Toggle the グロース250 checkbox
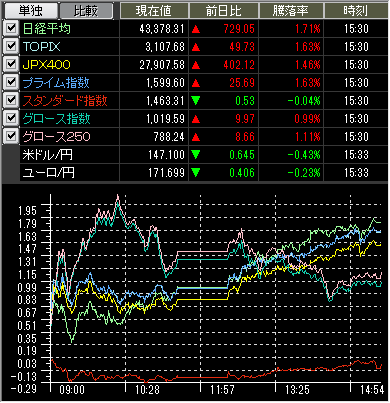Screen dimensions: 390x403 tap(11, 136)
